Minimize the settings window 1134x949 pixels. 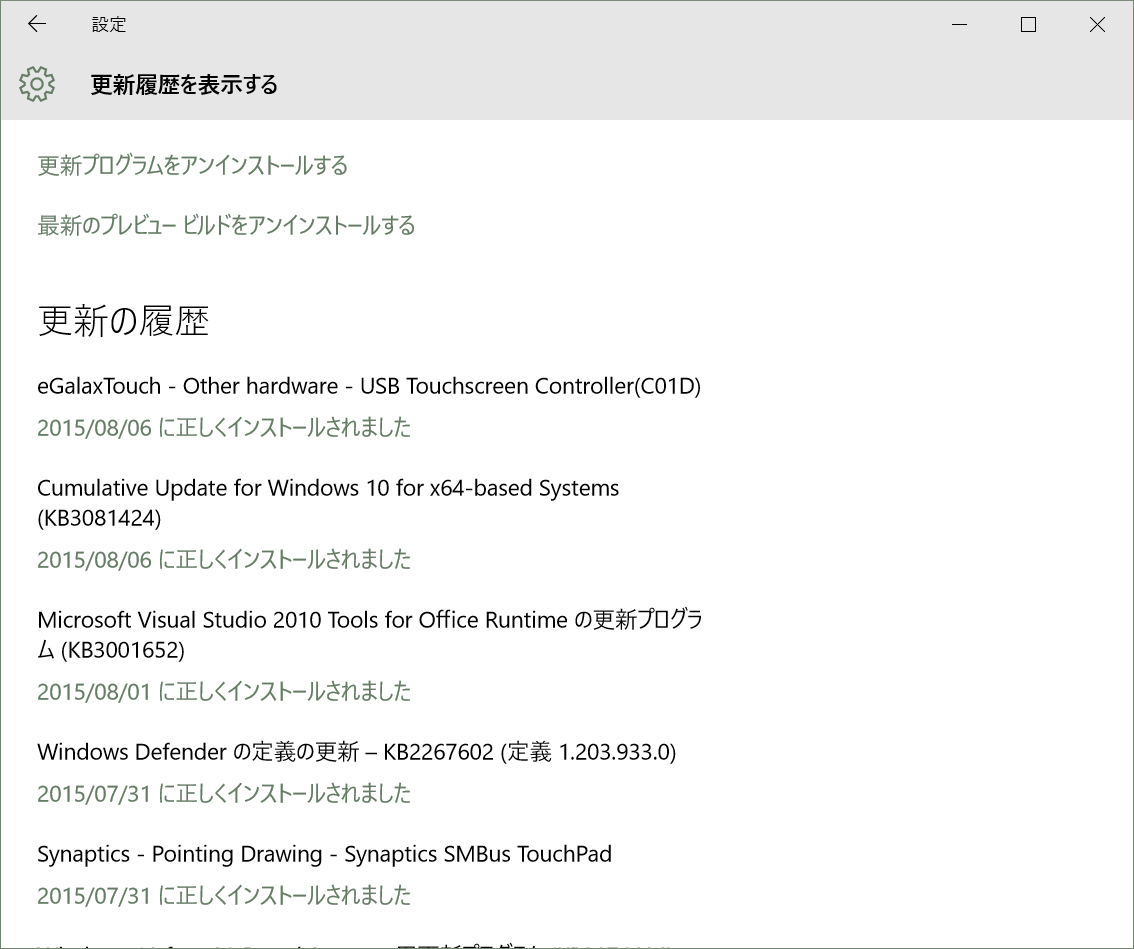pyautogui.click(x=960, y=25)
